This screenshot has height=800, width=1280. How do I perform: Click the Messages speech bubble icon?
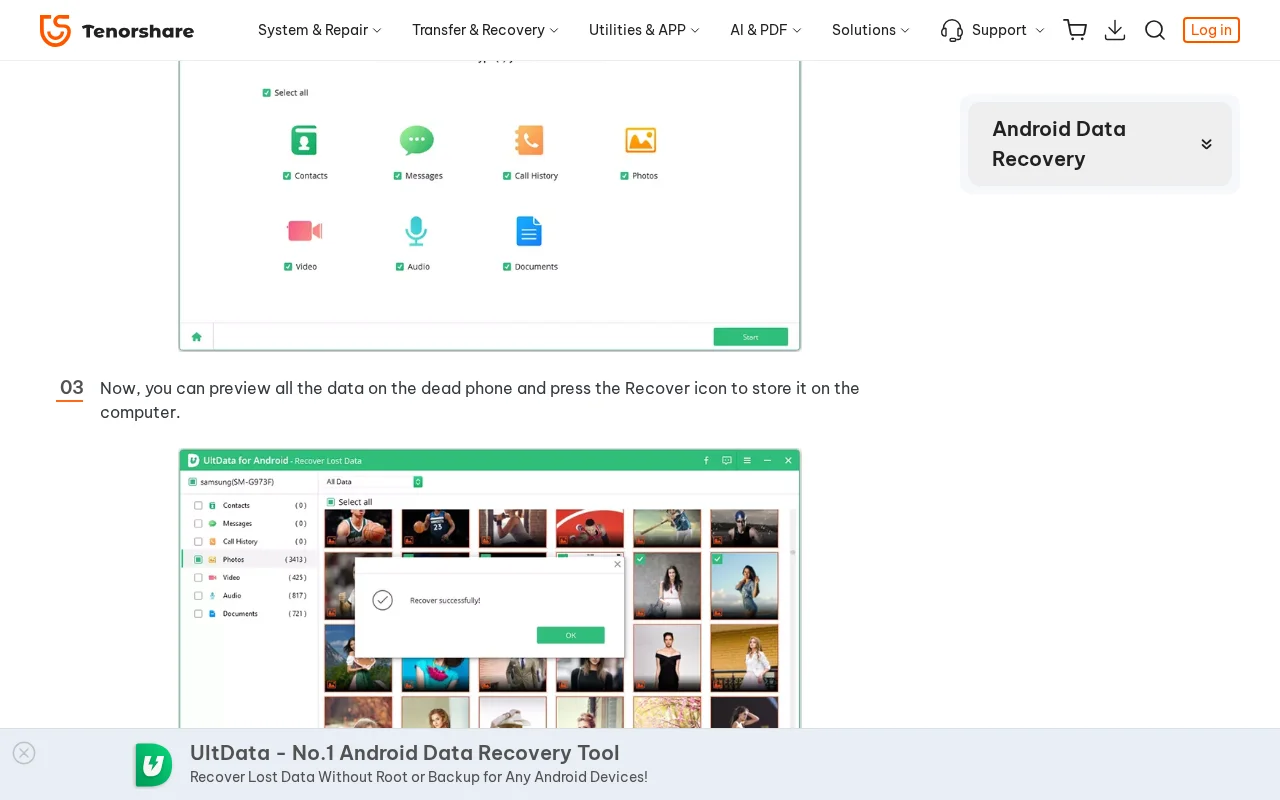416,140
